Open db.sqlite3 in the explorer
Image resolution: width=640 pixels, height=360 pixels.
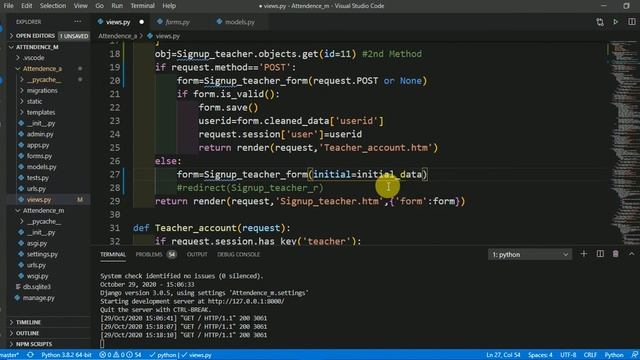(37, 287)
